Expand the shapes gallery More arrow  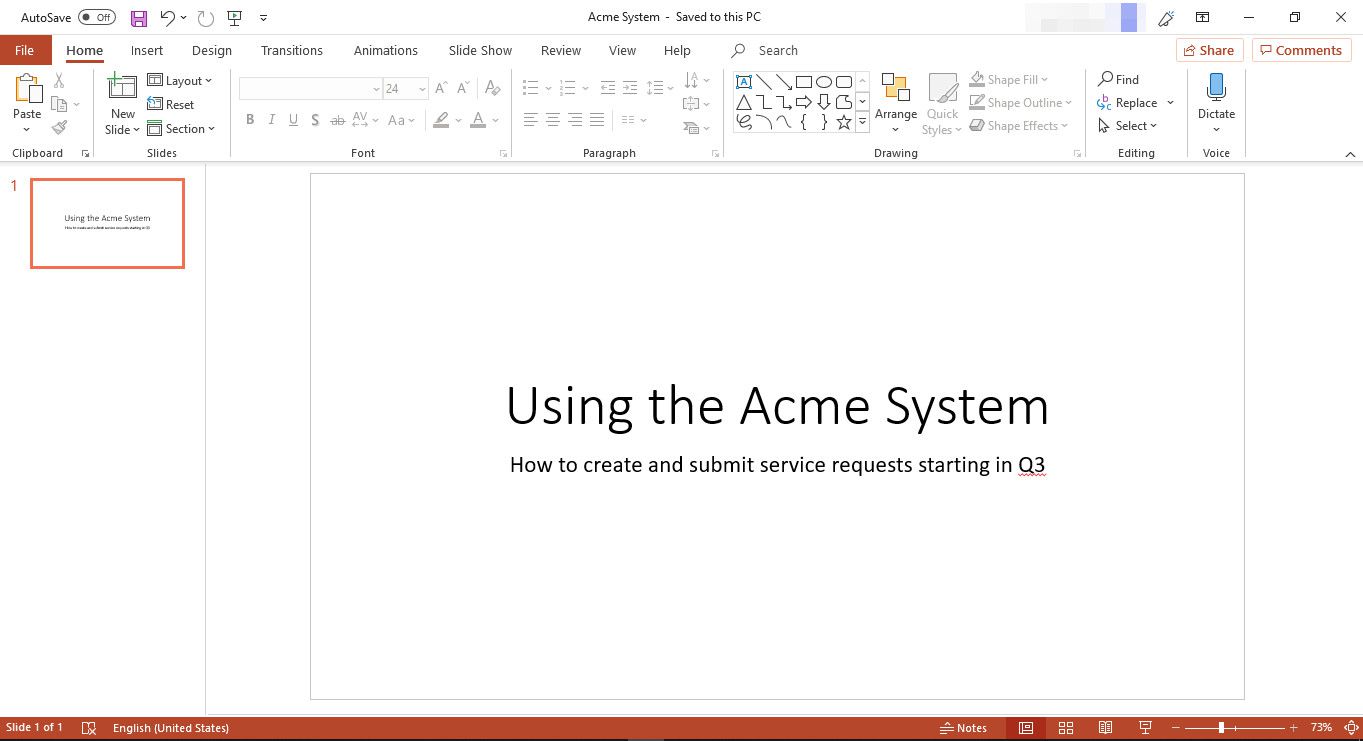click(x=862, y=122)
